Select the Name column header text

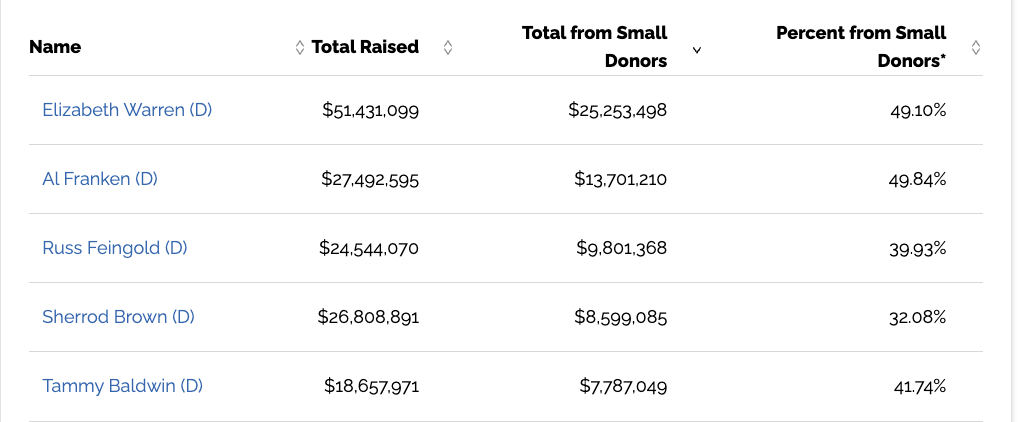point(55,47)
